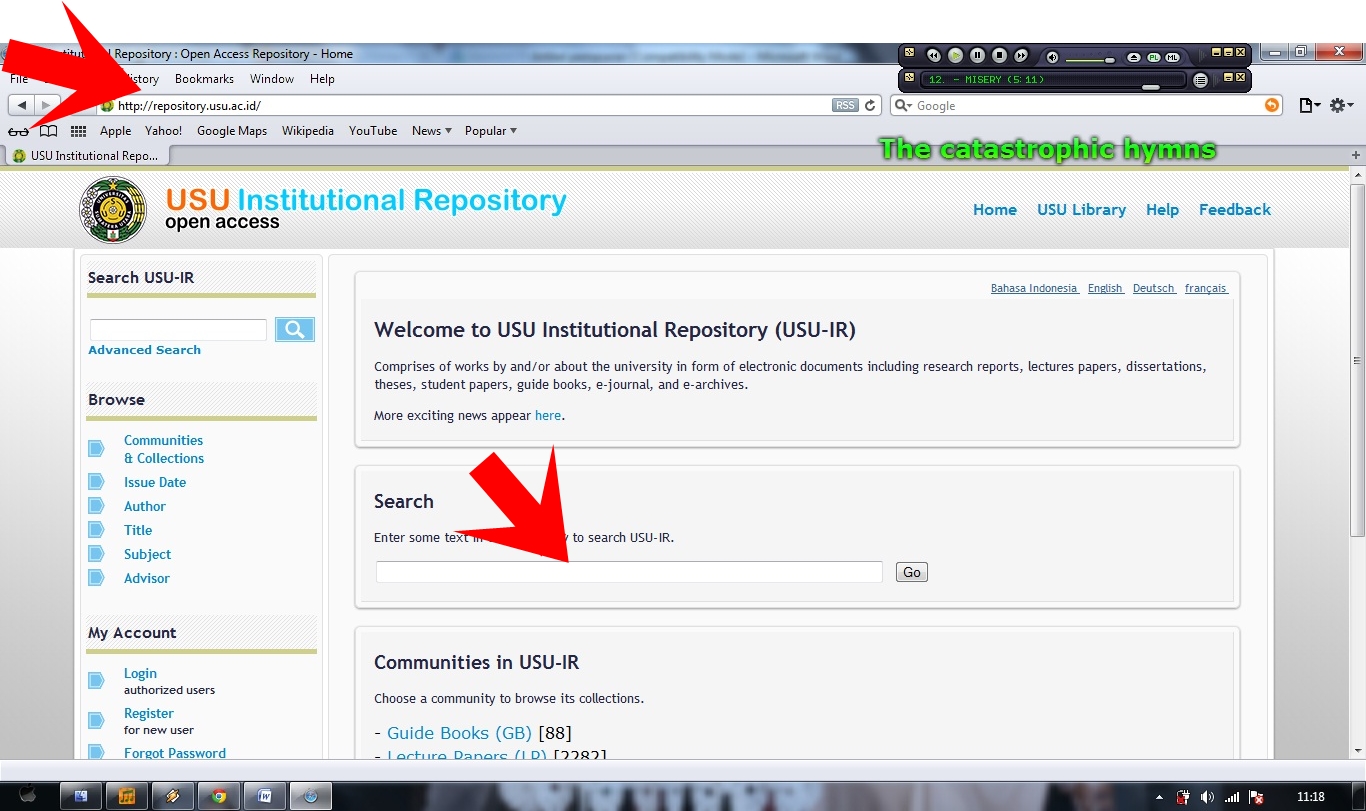
Task: Open Yahoo! bookmark
Action: click(x=163, y=131)
